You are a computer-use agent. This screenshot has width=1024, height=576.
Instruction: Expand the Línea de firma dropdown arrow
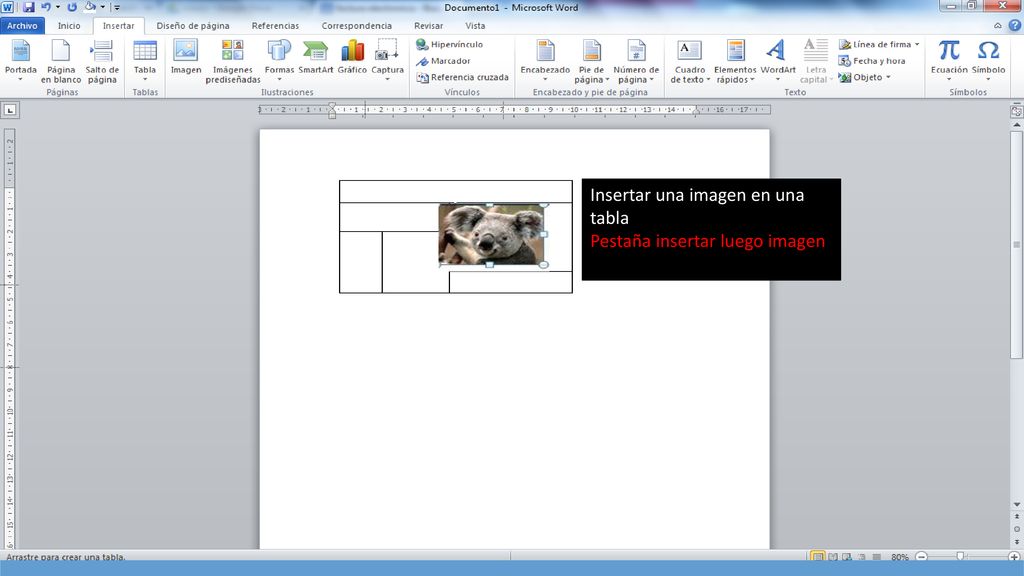click(917, 44)
